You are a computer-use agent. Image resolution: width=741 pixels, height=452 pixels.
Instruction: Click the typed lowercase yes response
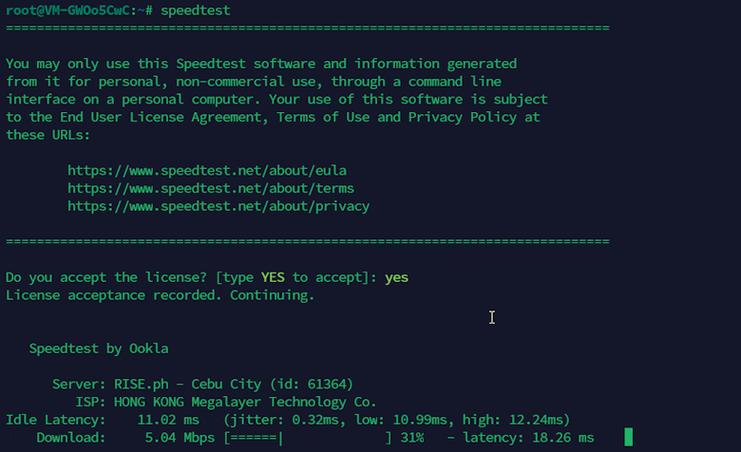tap(397, 277)
